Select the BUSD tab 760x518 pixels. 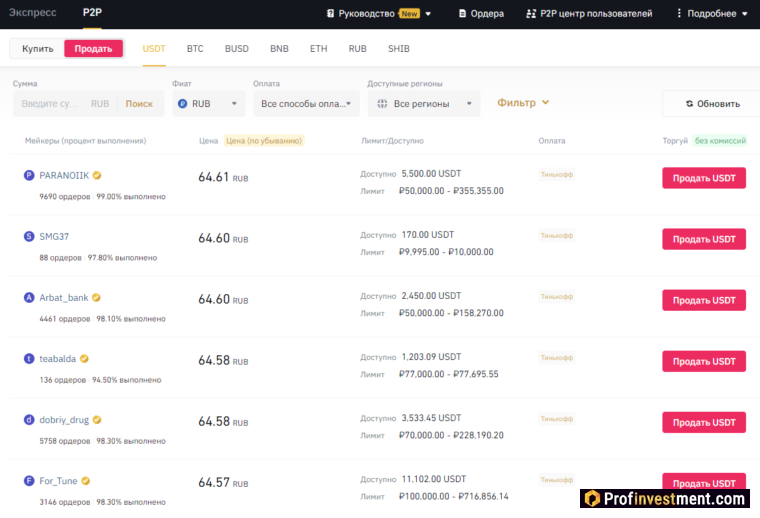pos(237,48)
